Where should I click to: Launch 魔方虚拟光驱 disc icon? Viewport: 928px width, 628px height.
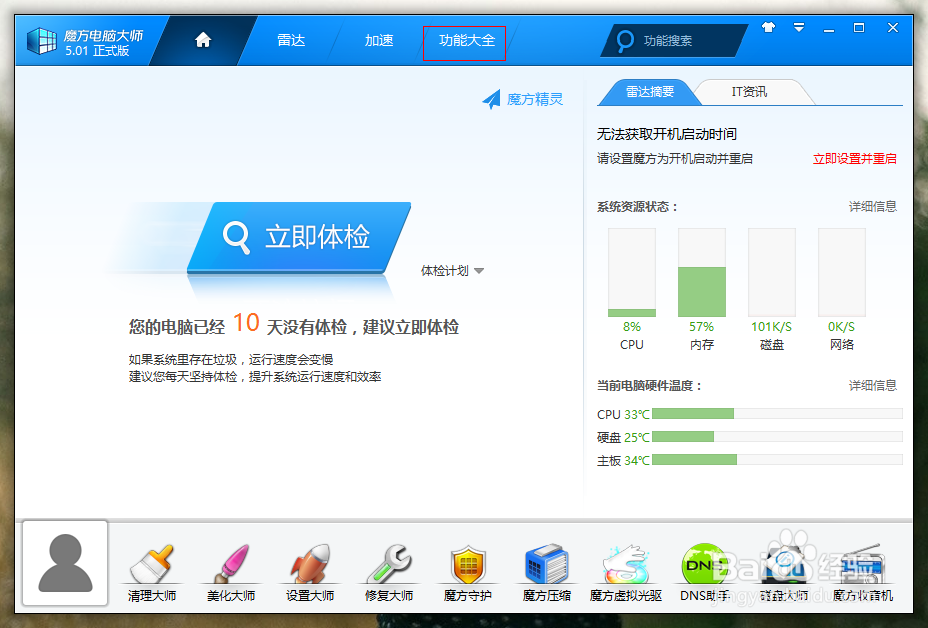pos(626,565)
